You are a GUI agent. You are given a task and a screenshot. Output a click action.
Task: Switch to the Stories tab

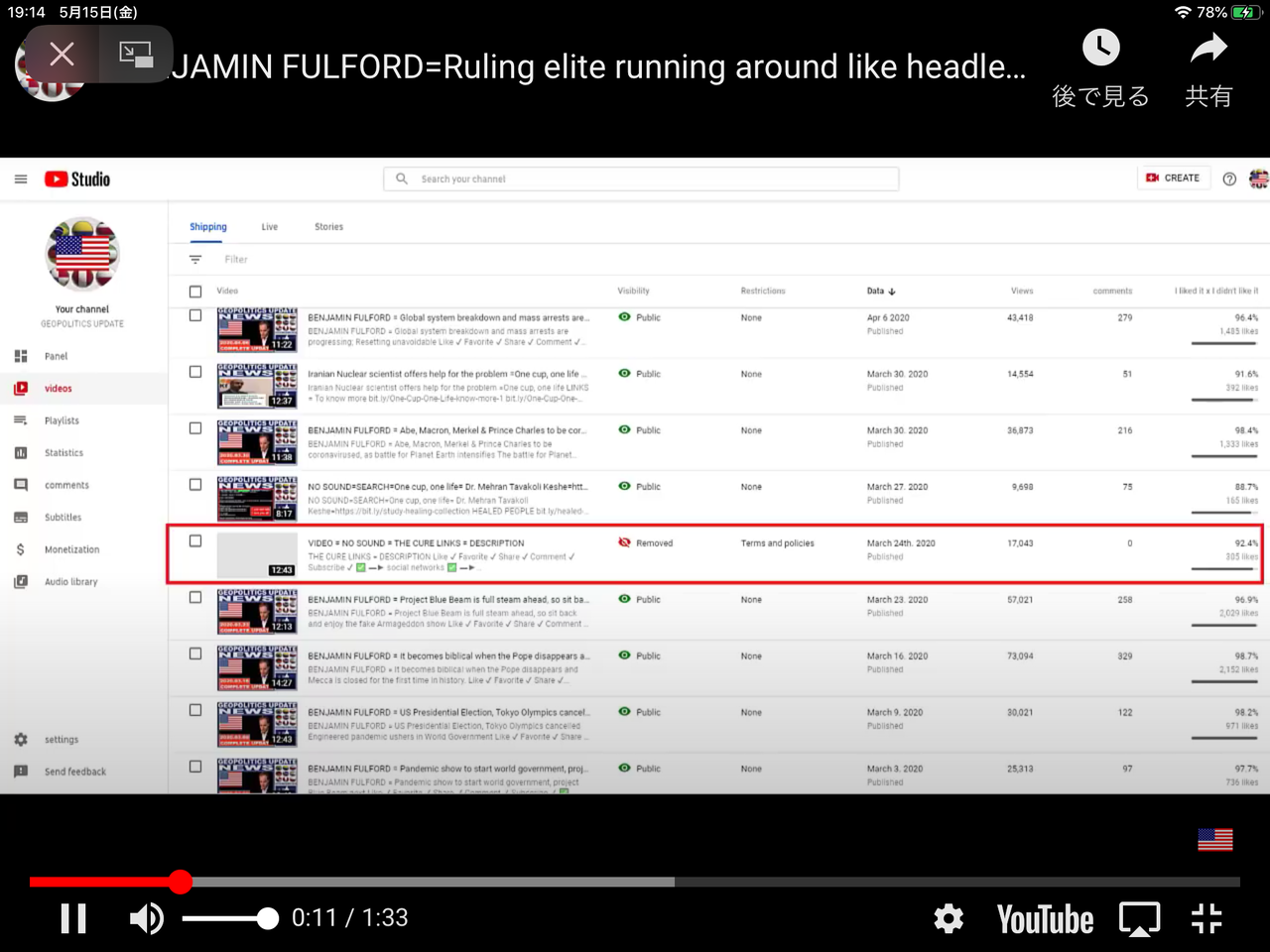pos(328,227)
